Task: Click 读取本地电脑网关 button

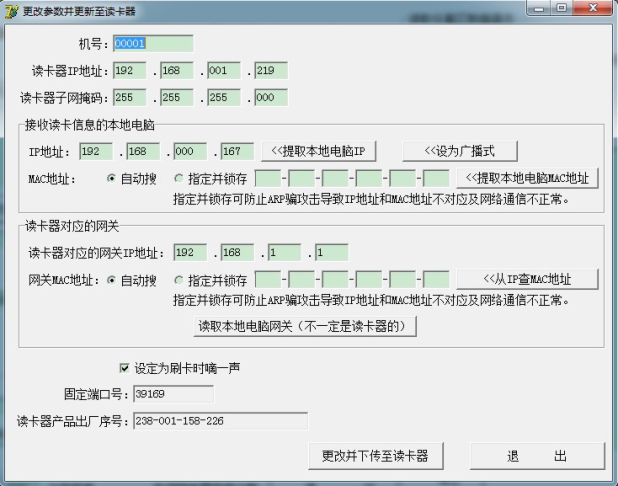Action: pyautogui.click(x=305, y=326)
